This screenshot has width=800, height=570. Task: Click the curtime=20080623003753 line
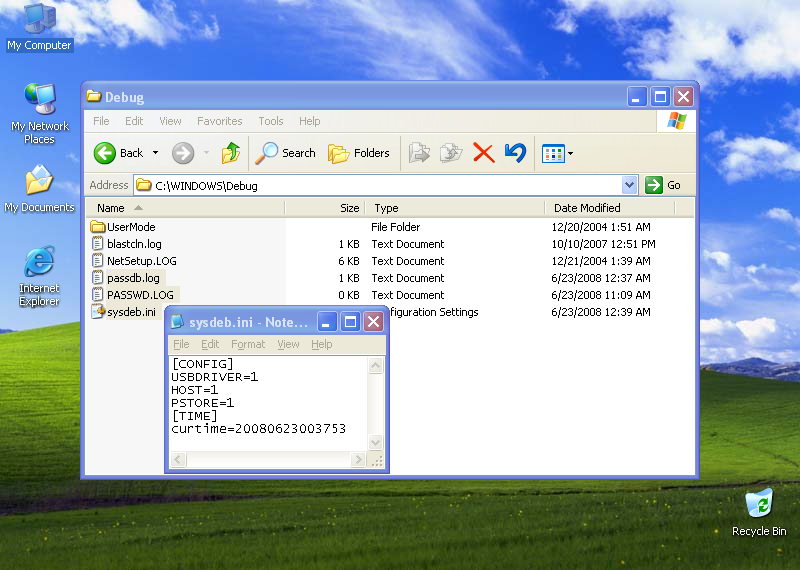(259, 429)
